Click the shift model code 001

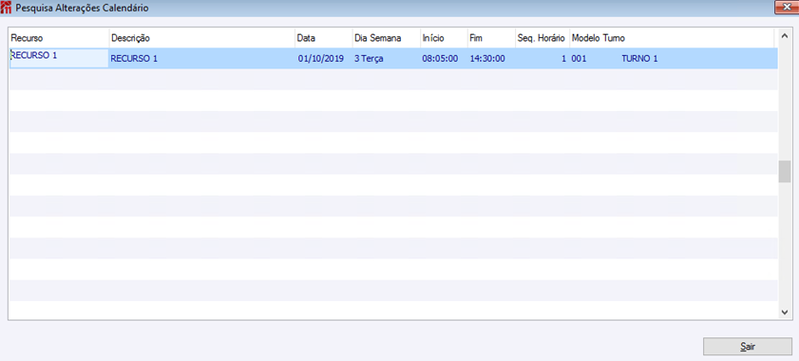point(579,59)
